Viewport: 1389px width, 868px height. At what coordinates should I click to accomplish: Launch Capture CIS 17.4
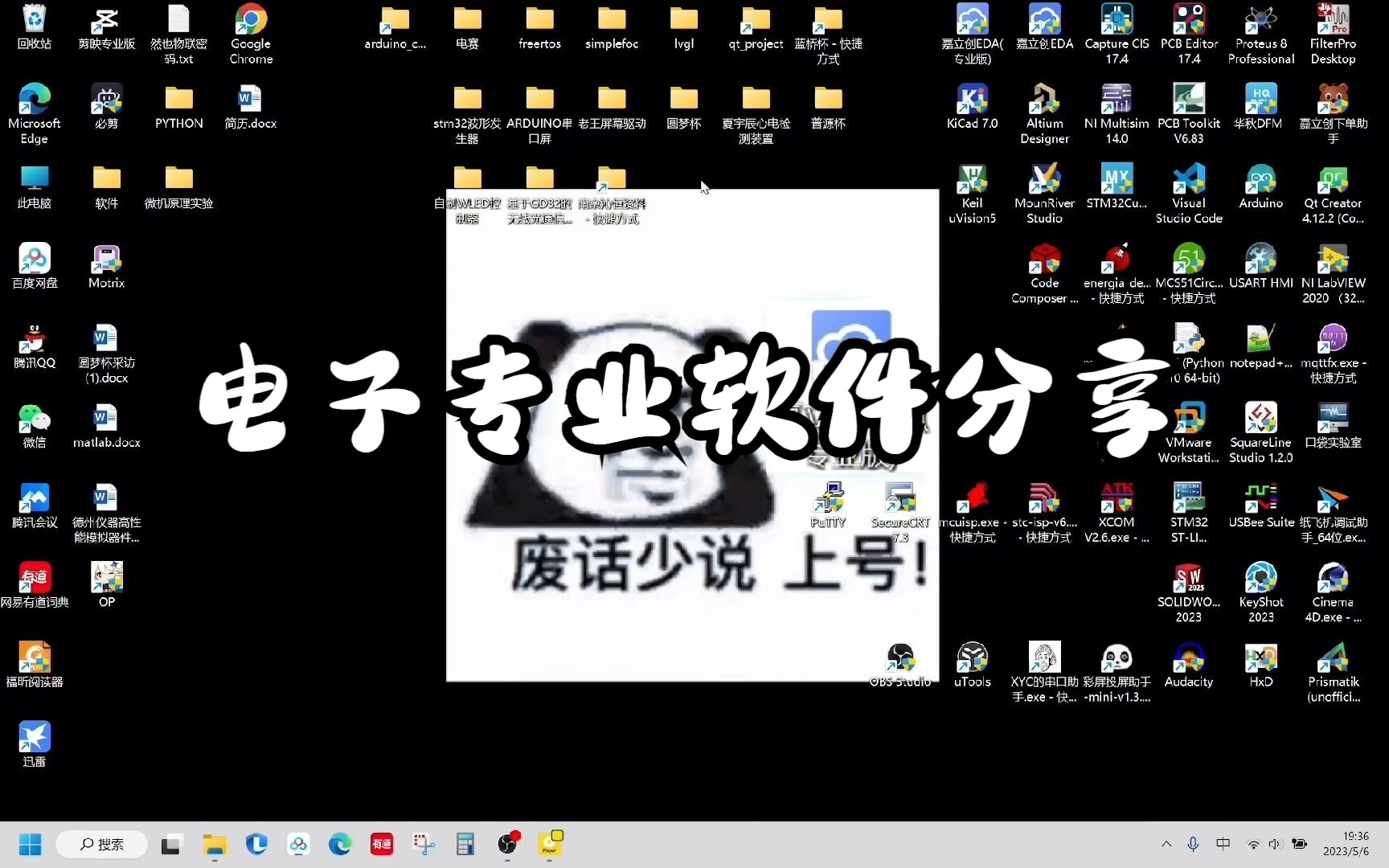coord(1117,34)
